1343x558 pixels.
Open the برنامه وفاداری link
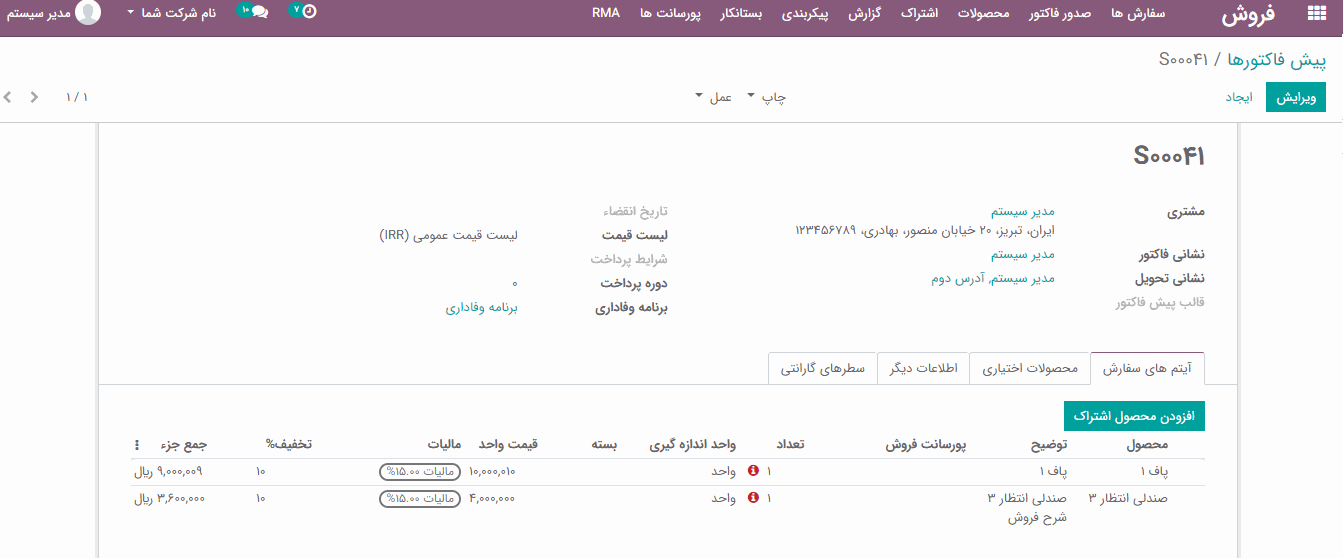point(481,308)
